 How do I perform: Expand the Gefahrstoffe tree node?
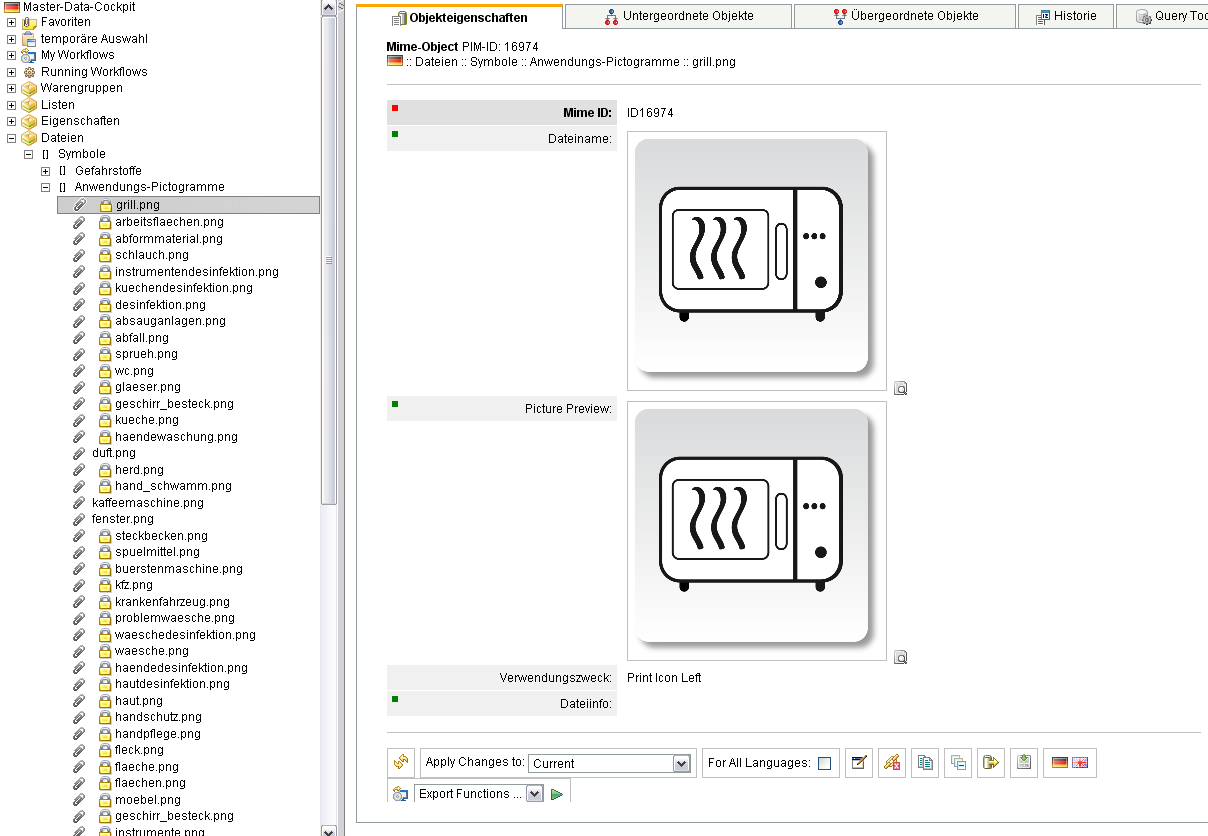coord(45,171)
